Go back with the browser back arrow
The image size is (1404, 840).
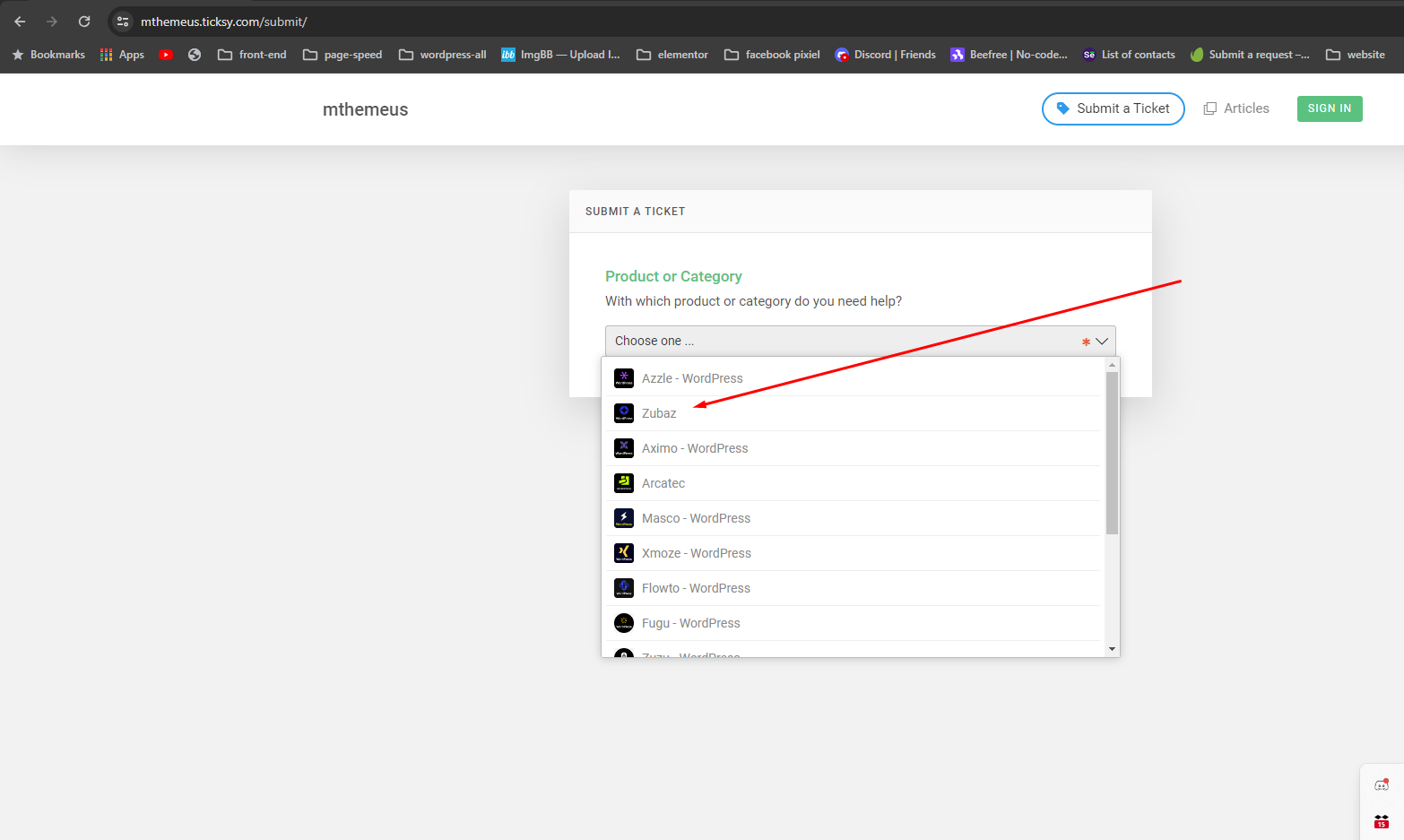click(x=20, y=22)
